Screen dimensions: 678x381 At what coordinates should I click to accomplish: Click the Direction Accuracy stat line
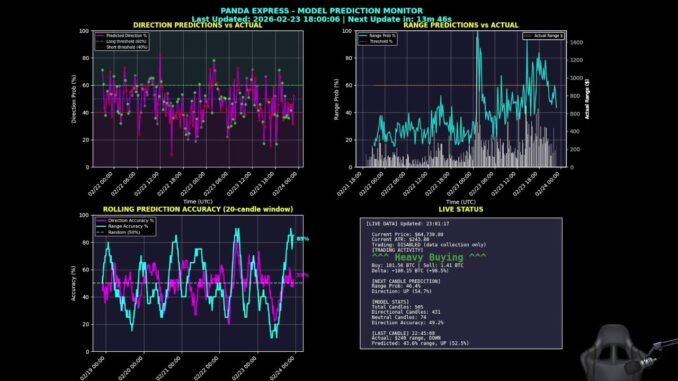pos(407,323)
